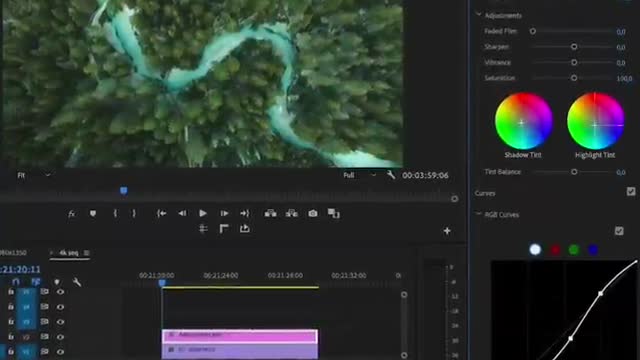Collapse the RGB Curves section

pos(478,213)
